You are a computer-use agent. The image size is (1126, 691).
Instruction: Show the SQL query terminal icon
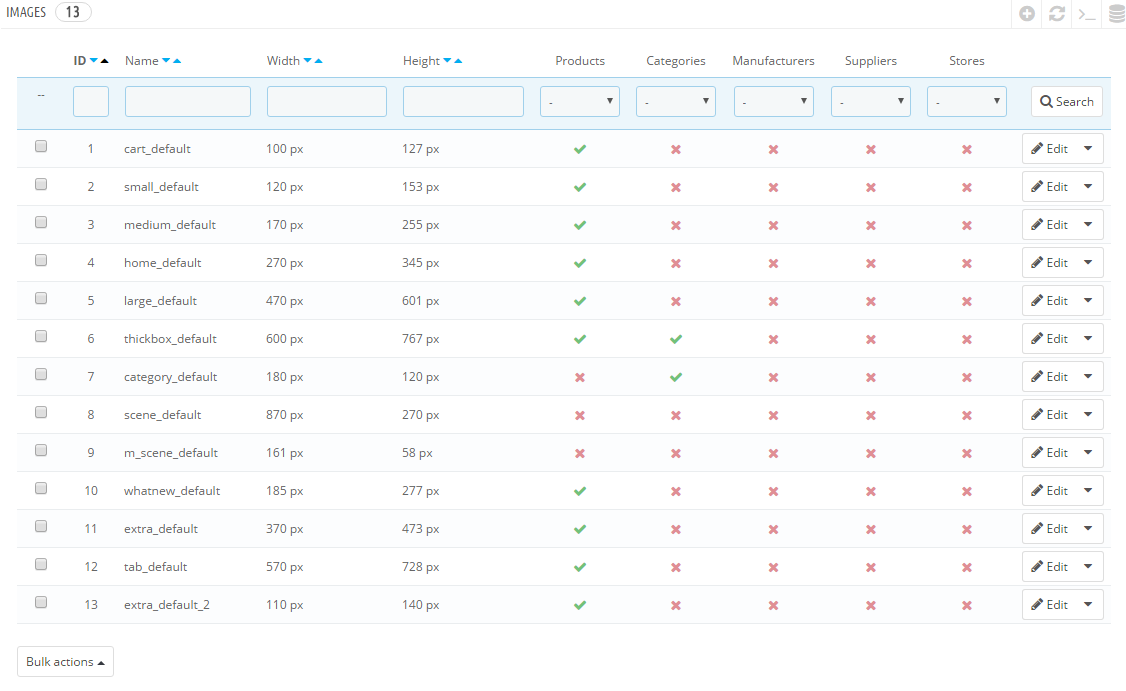click(x=1086, y=14)
